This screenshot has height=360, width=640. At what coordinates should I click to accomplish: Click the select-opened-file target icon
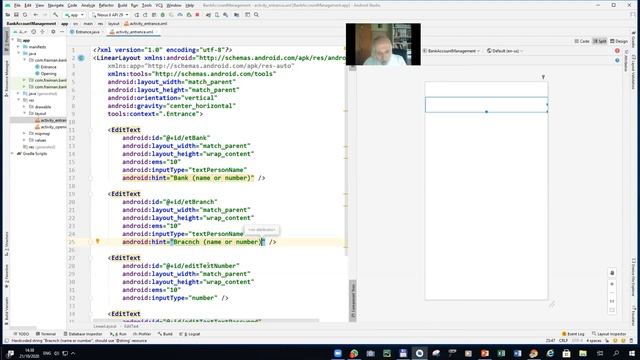click(33, 31)
